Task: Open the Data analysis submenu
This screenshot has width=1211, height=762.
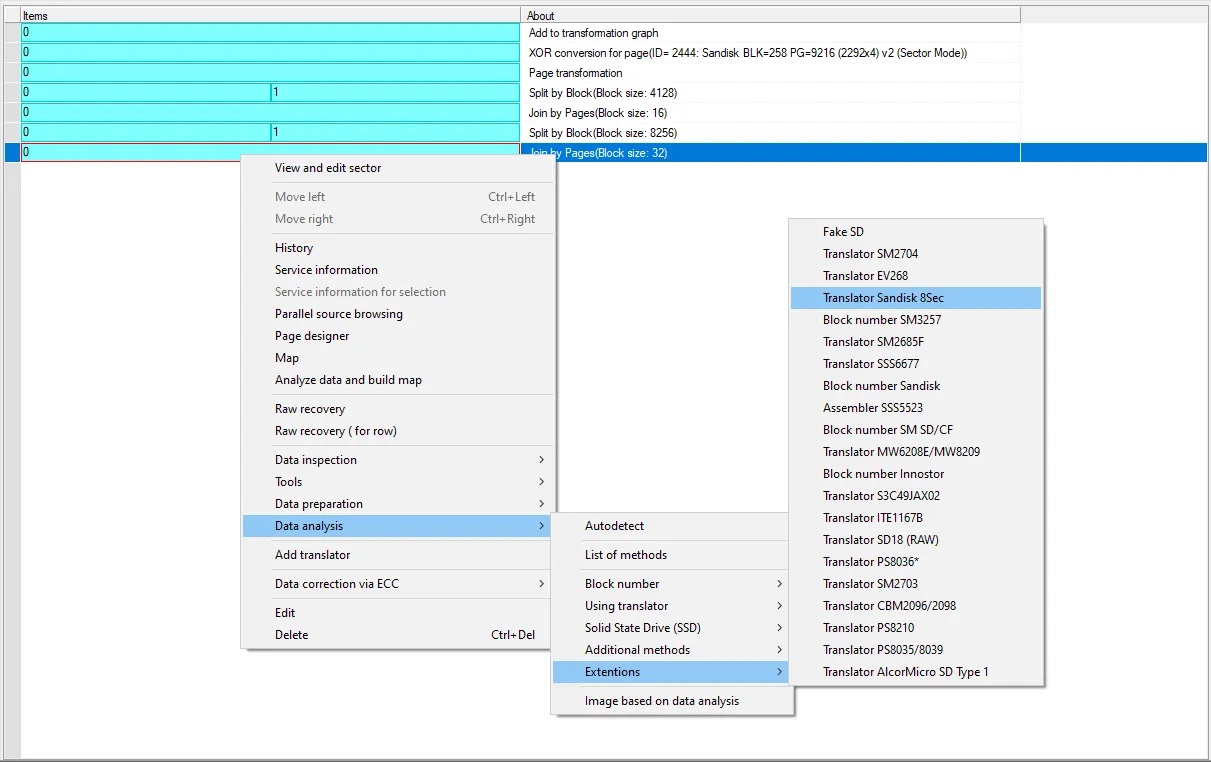Action: tap(308, 526)
